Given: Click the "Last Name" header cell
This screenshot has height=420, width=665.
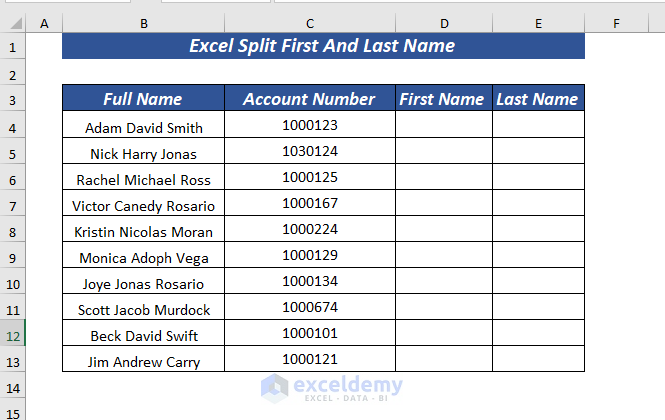Looking at the screenshot, I should 538,99.
